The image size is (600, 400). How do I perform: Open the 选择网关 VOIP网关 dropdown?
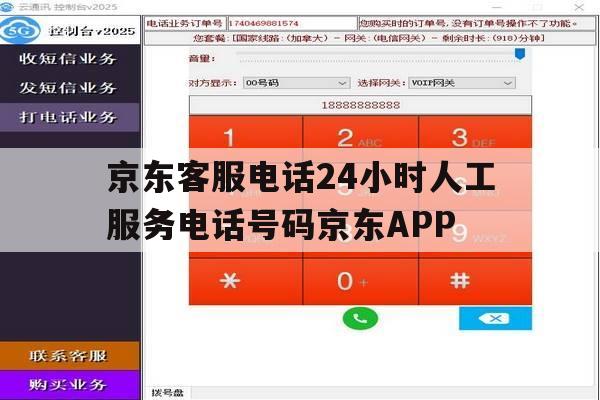[x=462, y=83]
